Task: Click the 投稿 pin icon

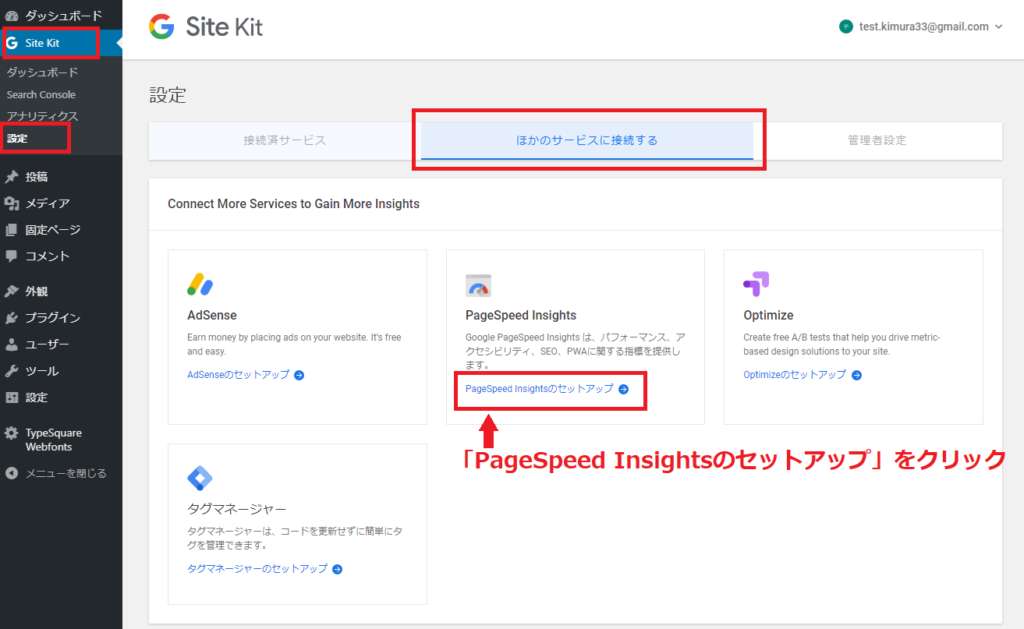Action: click(12, 177)
